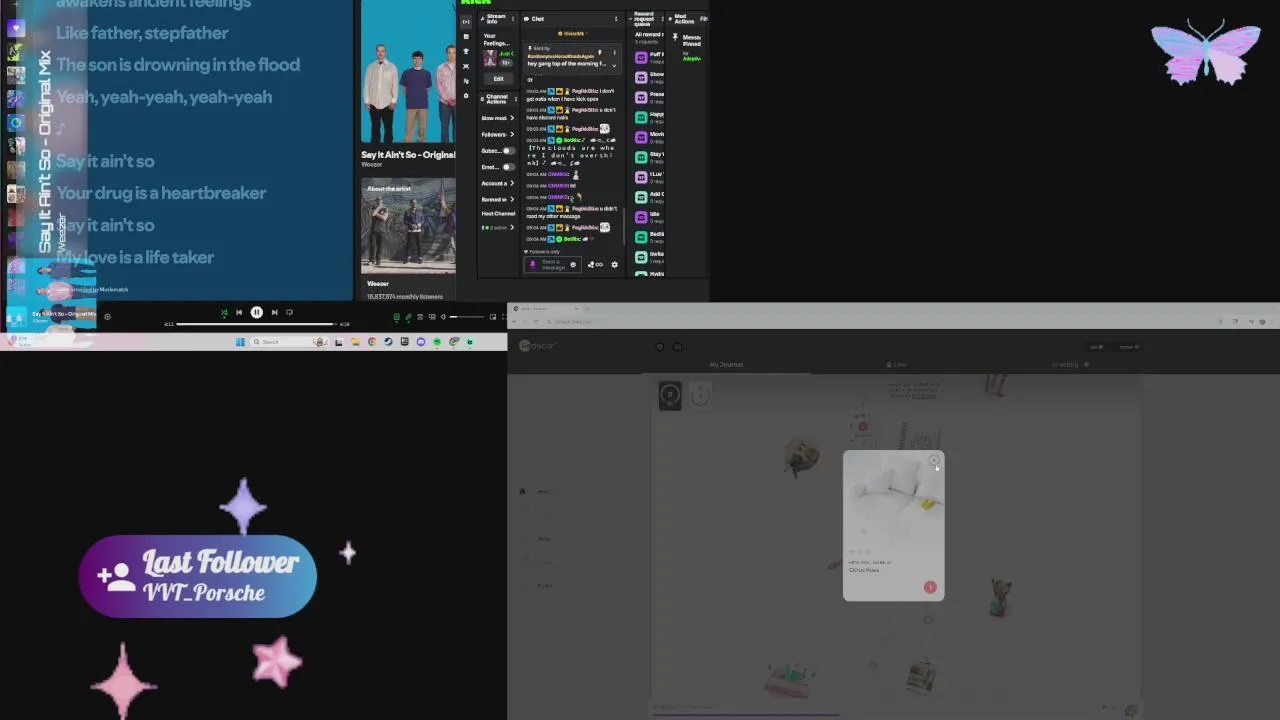Click the Idle reward request
Viewport: 1280px width, 720px height.
pyautogui.click(x=649, y=217)
